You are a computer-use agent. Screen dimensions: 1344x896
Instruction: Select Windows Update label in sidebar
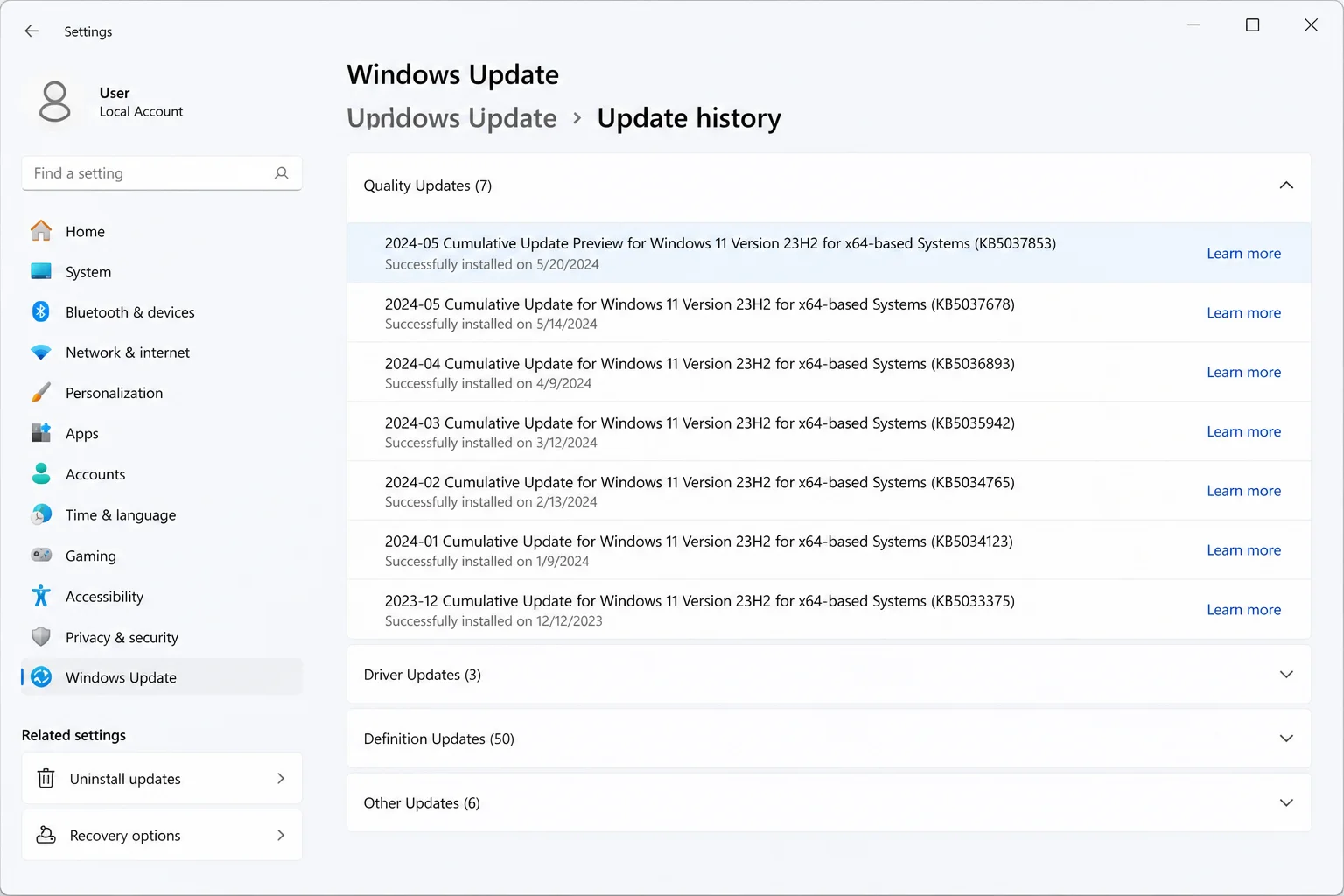pos(121,677)
